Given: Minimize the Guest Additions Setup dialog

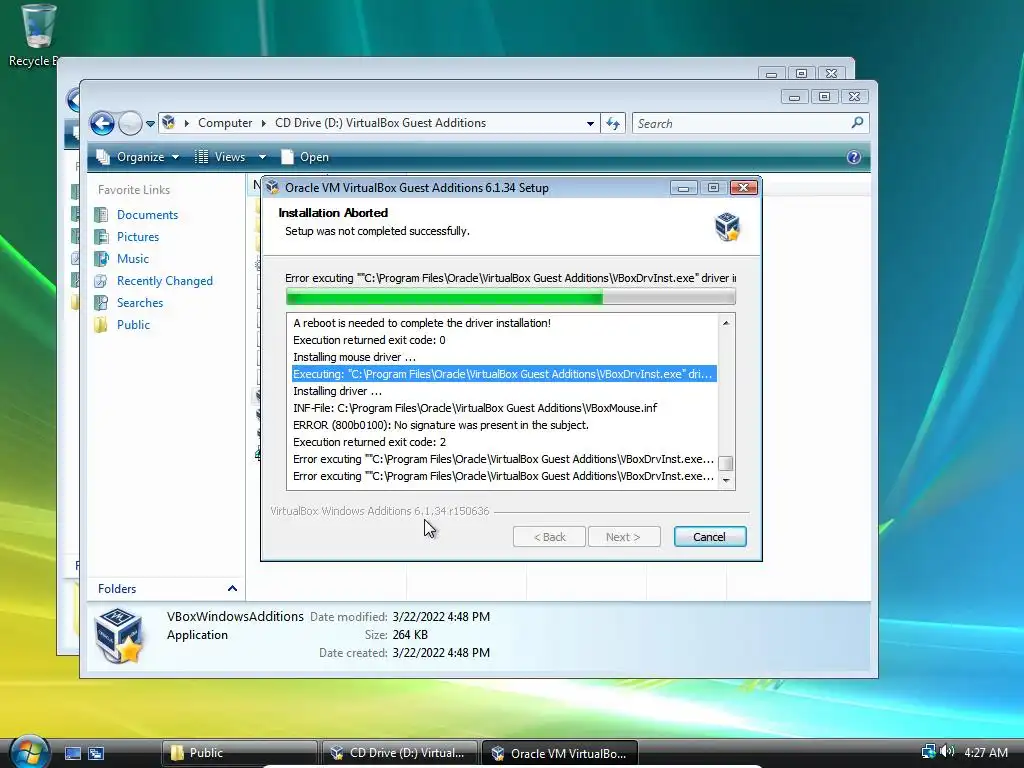Looking at the screenshot, I should [683, 187].
